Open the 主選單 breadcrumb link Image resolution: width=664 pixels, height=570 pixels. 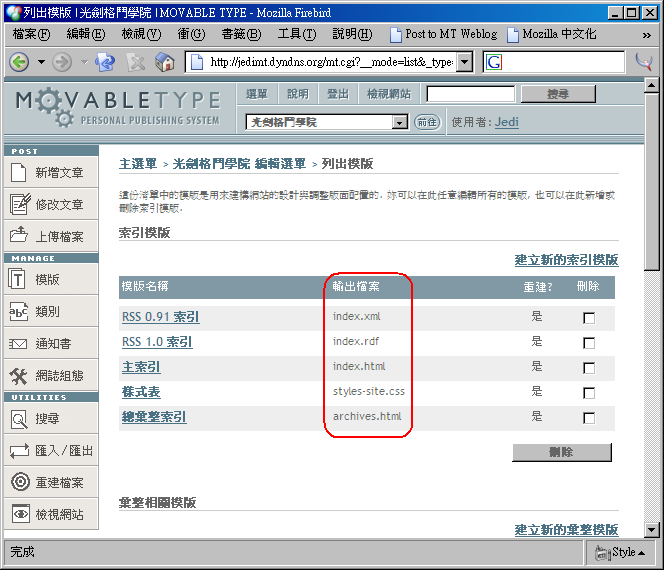(138, 163)
